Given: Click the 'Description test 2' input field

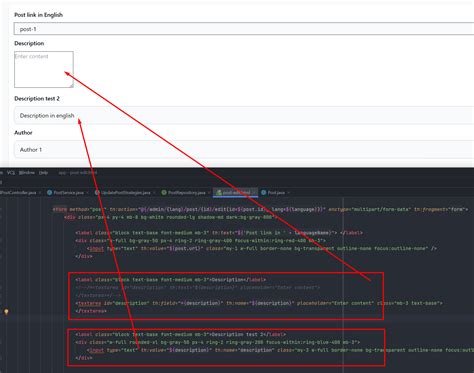Looking at the screenshot, I should [244, 115].
